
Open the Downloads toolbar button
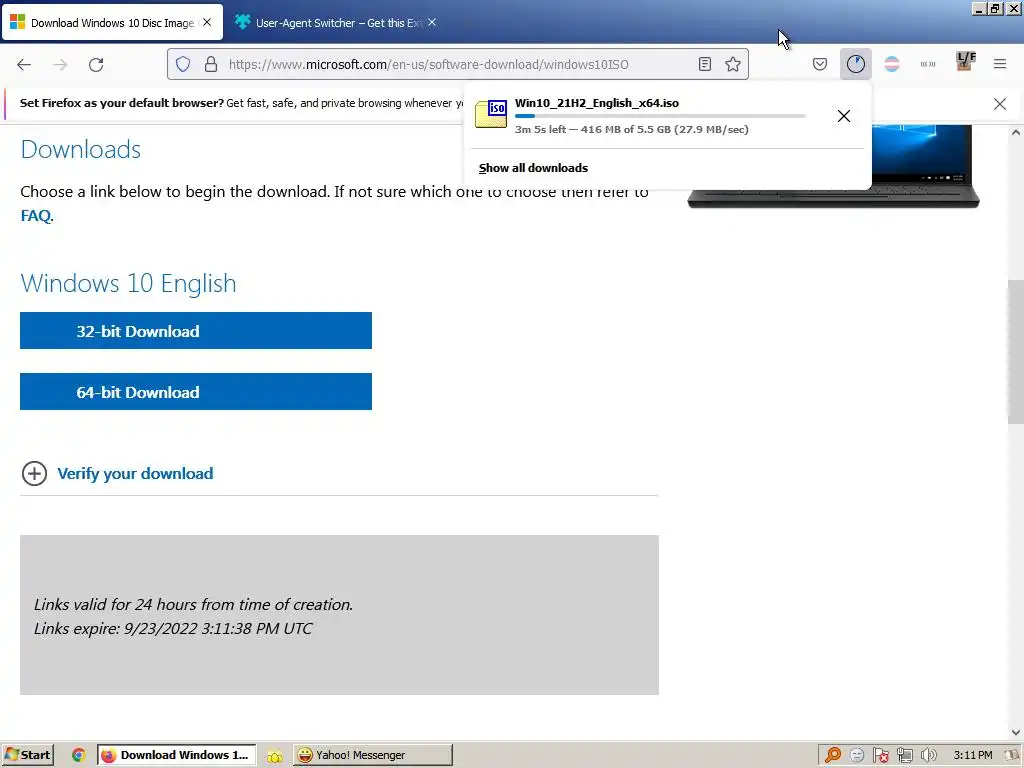click(856, 64)
